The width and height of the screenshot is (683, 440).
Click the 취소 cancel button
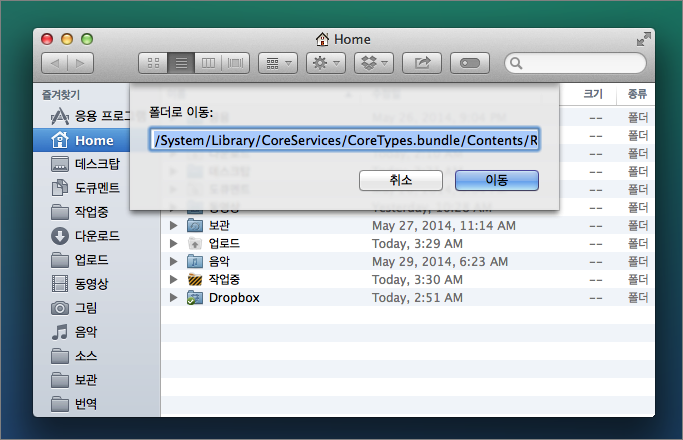coord(401,180)
